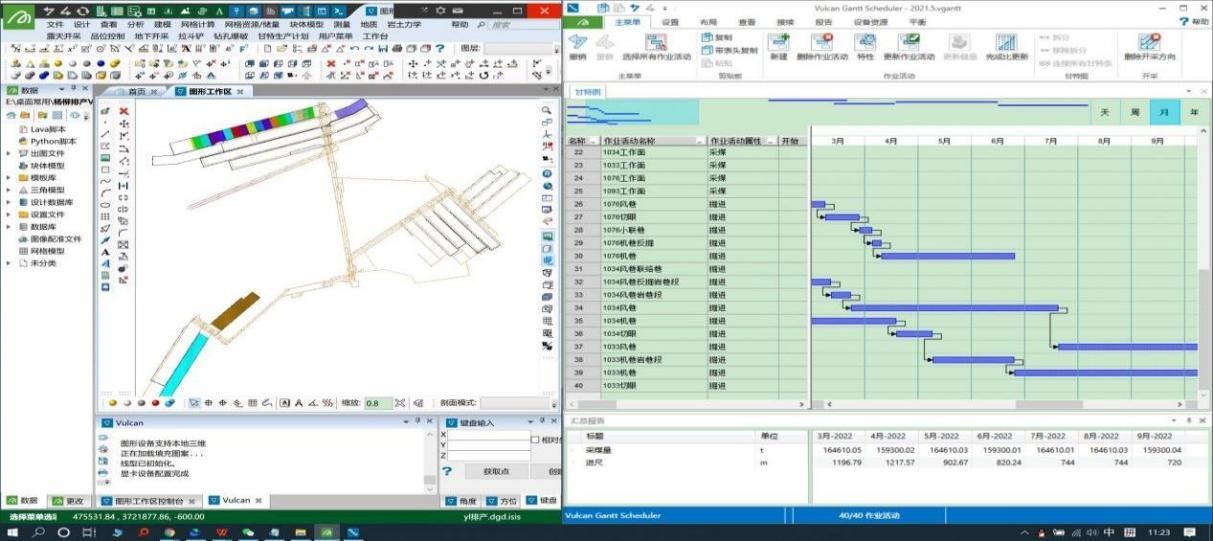Image resolution: width=1213 pixels, height=541 pixels.
Task: Click the Percent Complete Update icon
Action: [1005, 42]
